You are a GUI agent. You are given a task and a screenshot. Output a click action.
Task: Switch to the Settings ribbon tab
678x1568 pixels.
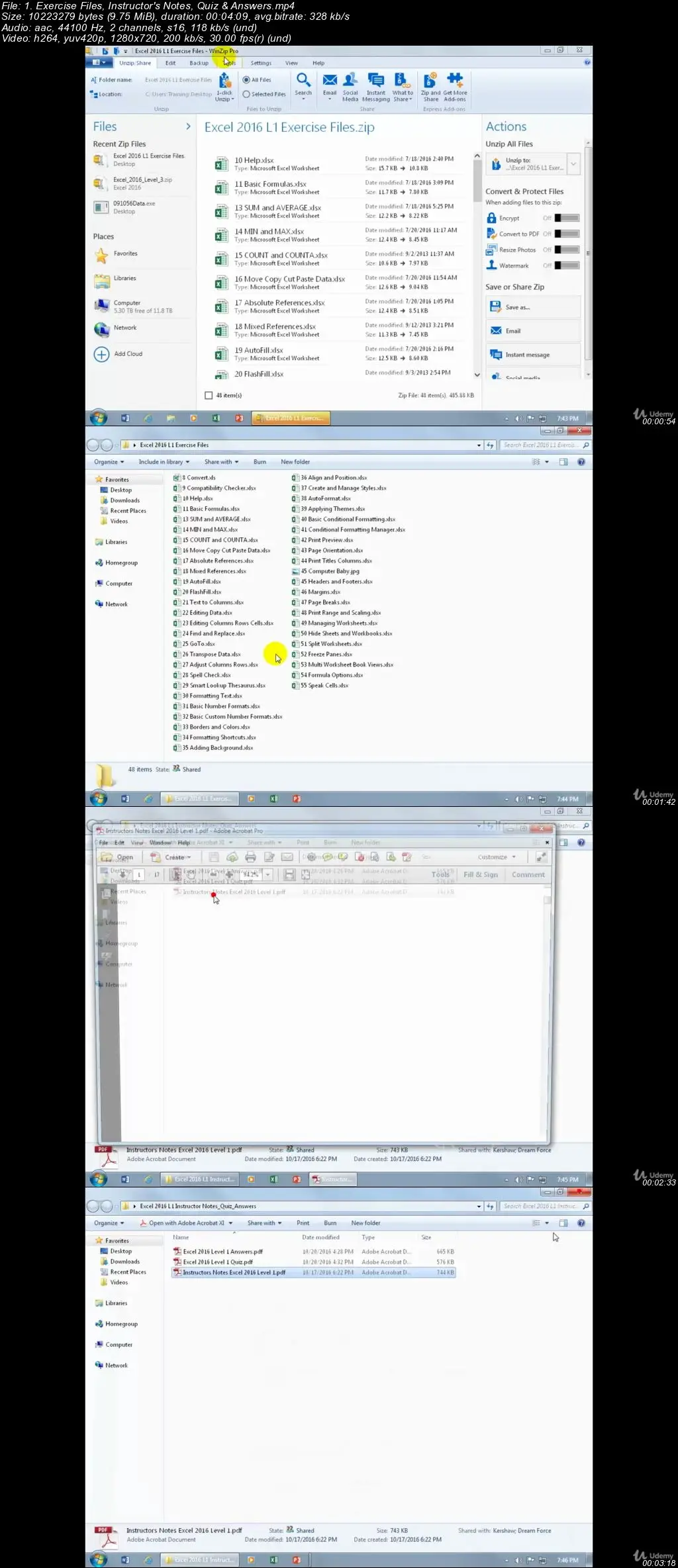coord(261,63)
